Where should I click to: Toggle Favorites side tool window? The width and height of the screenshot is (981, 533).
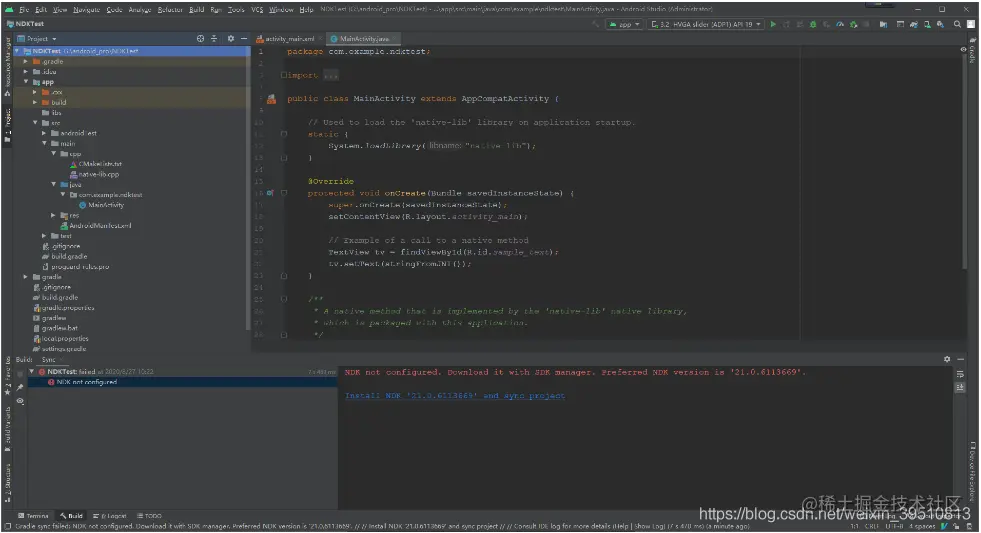click(x=7, y=375)
